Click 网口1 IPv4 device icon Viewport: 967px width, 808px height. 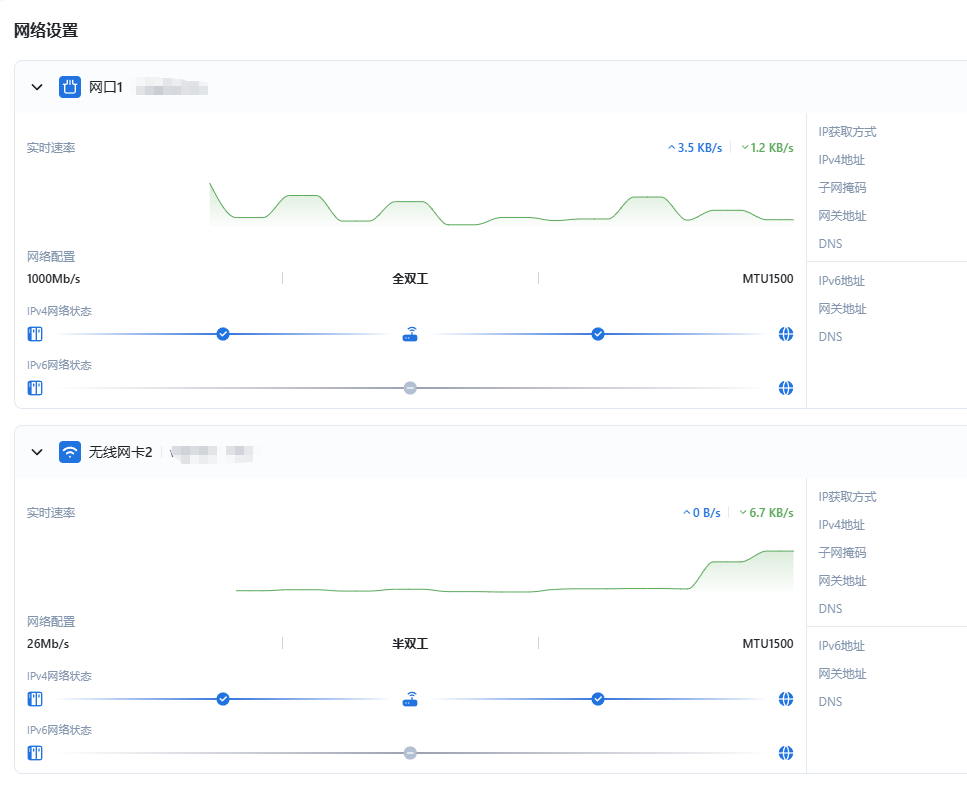[x=35, y=334]
